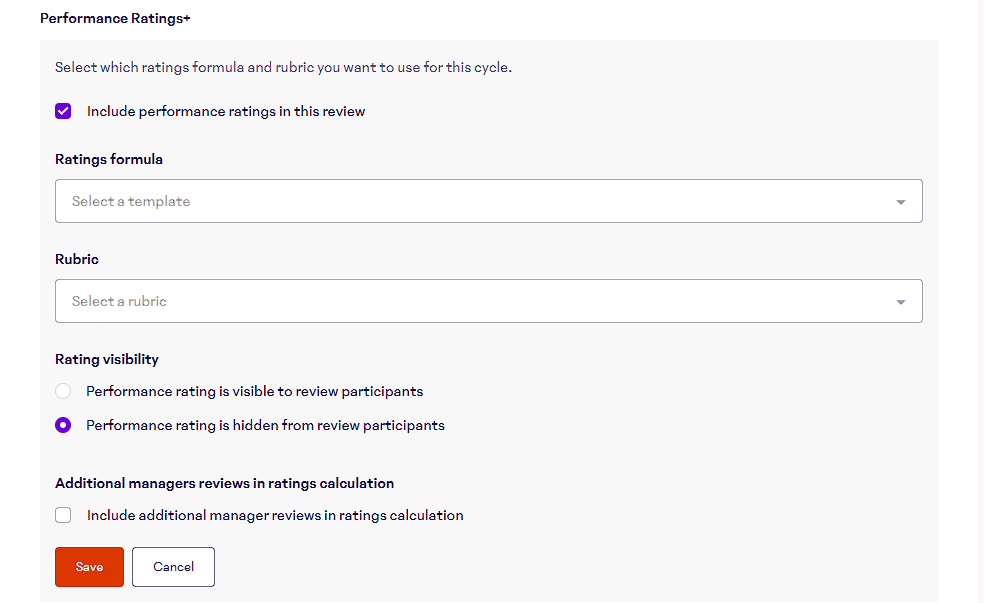The height and width of the screenshot is (603, 984).
Task: Click the 'Performance Ratings+' section heading
Action: [115, 18]
